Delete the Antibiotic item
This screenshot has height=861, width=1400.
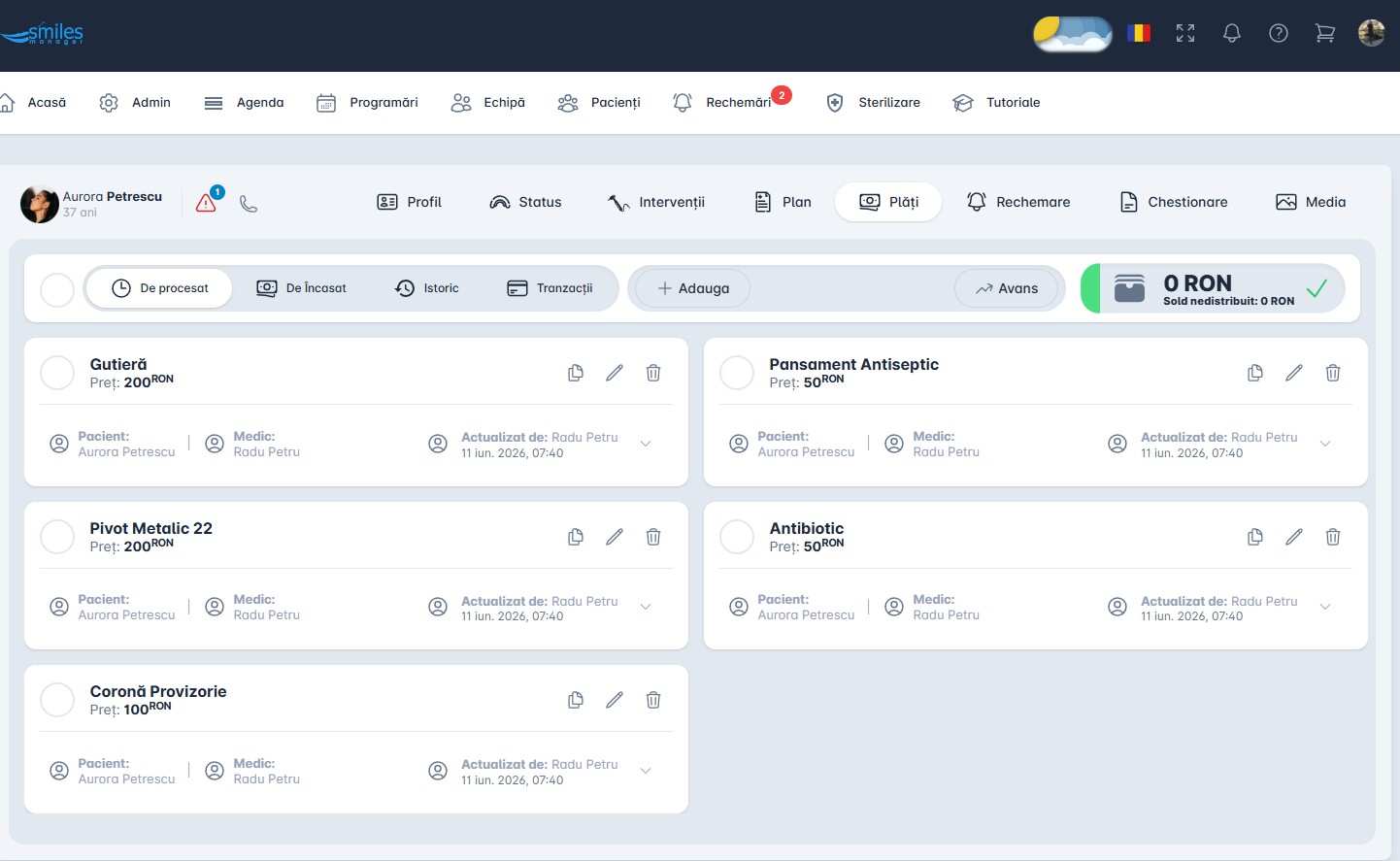[x=1333, y=537]
